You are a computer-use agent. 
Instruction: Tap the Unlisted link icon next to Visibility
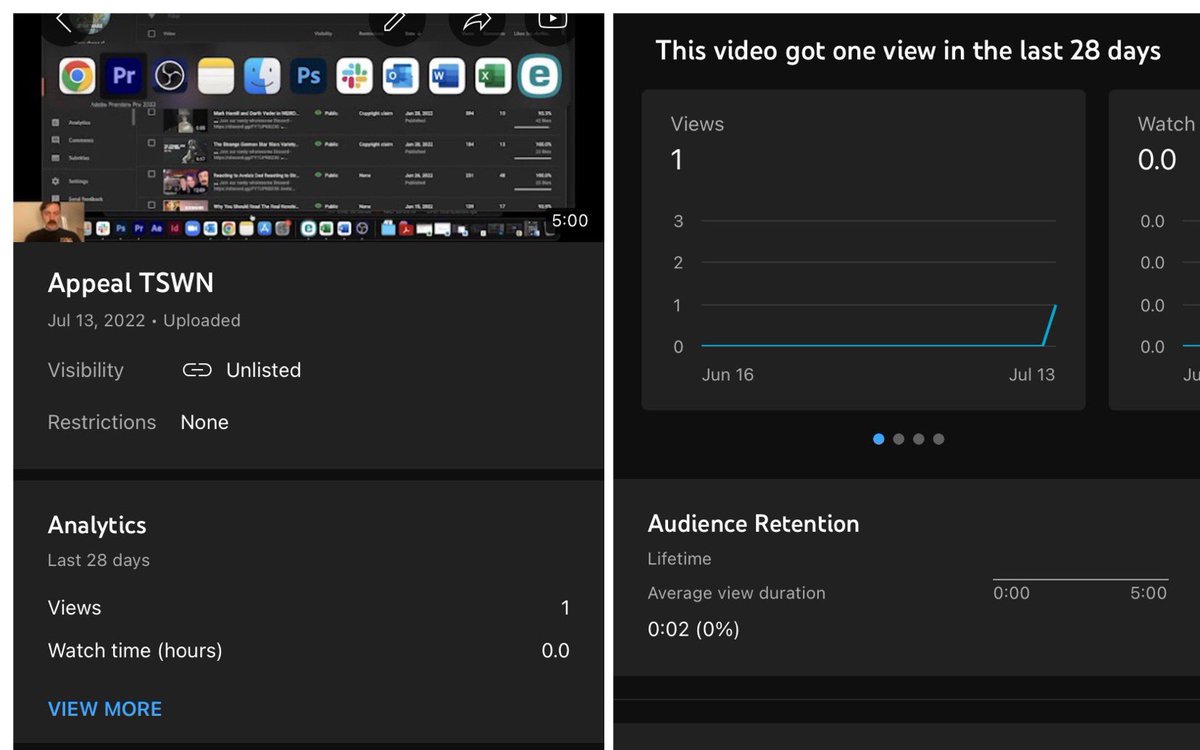(x=197, y=370)
